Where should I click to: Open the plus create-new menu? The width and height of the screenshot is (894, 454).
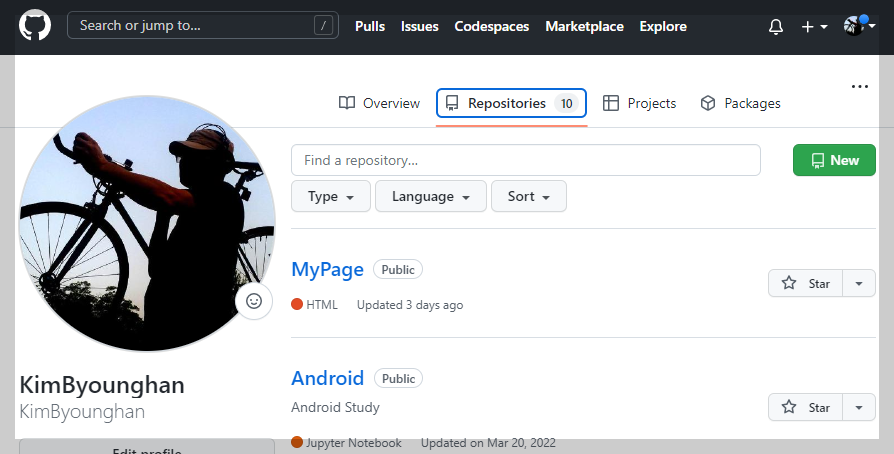[814, 26]
